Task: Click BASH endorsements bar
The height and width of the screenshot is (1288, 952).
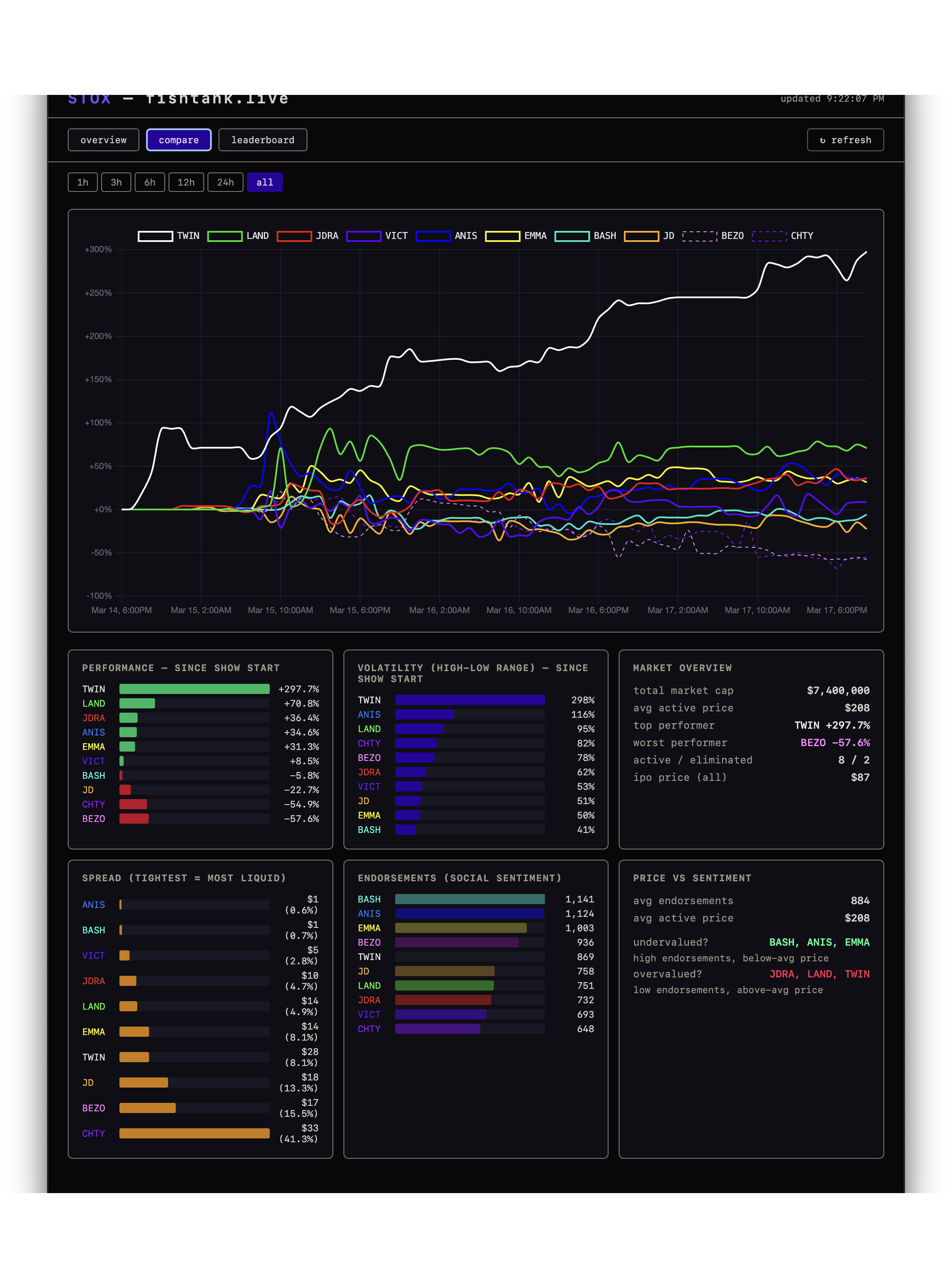Action: 469,899
